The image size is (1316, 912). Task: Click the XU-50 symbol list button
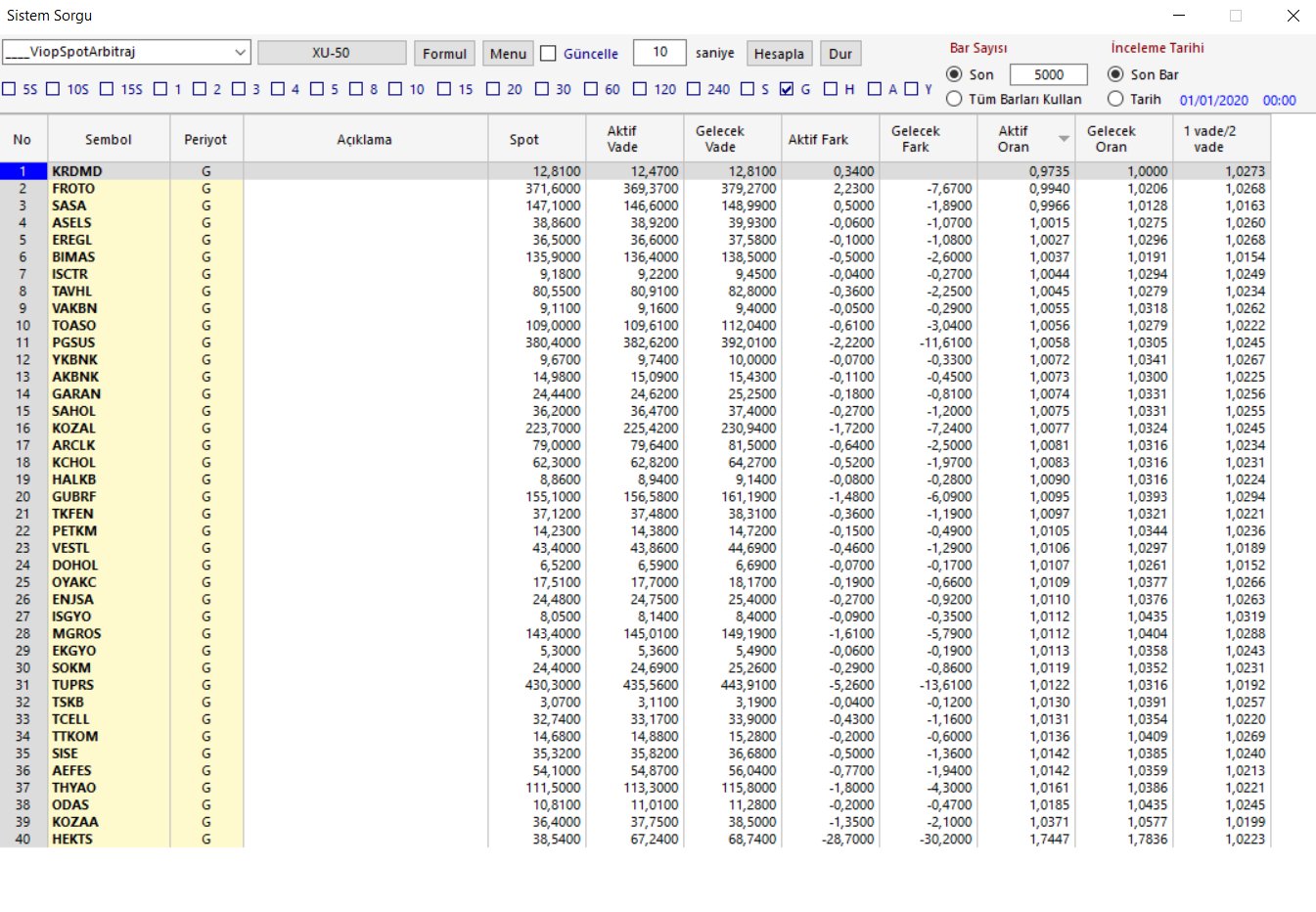pyautogui.click(x=332, y=53)
